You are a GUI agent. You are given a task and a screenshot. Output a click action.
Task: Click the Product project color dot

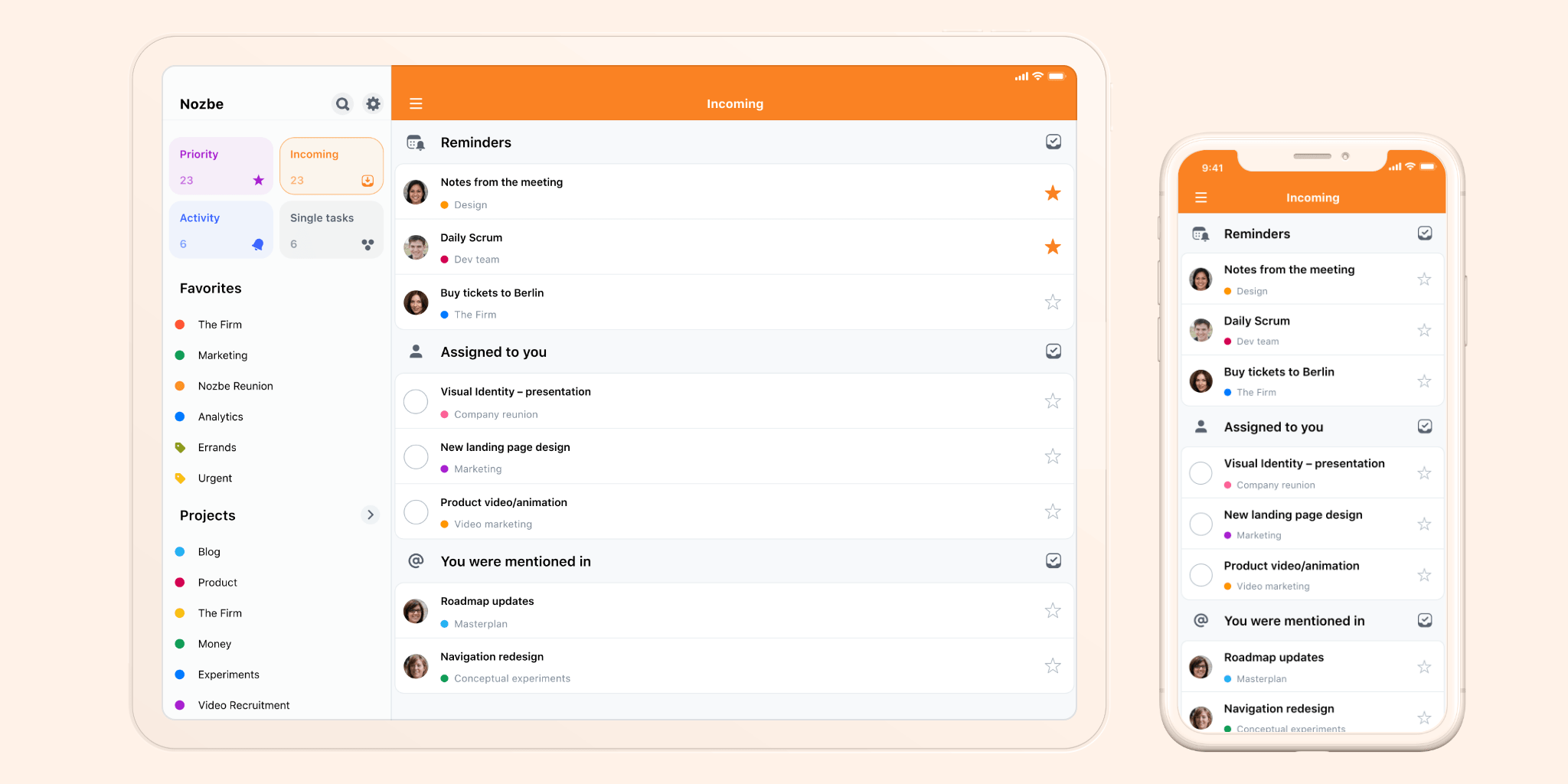pos(180,583)
